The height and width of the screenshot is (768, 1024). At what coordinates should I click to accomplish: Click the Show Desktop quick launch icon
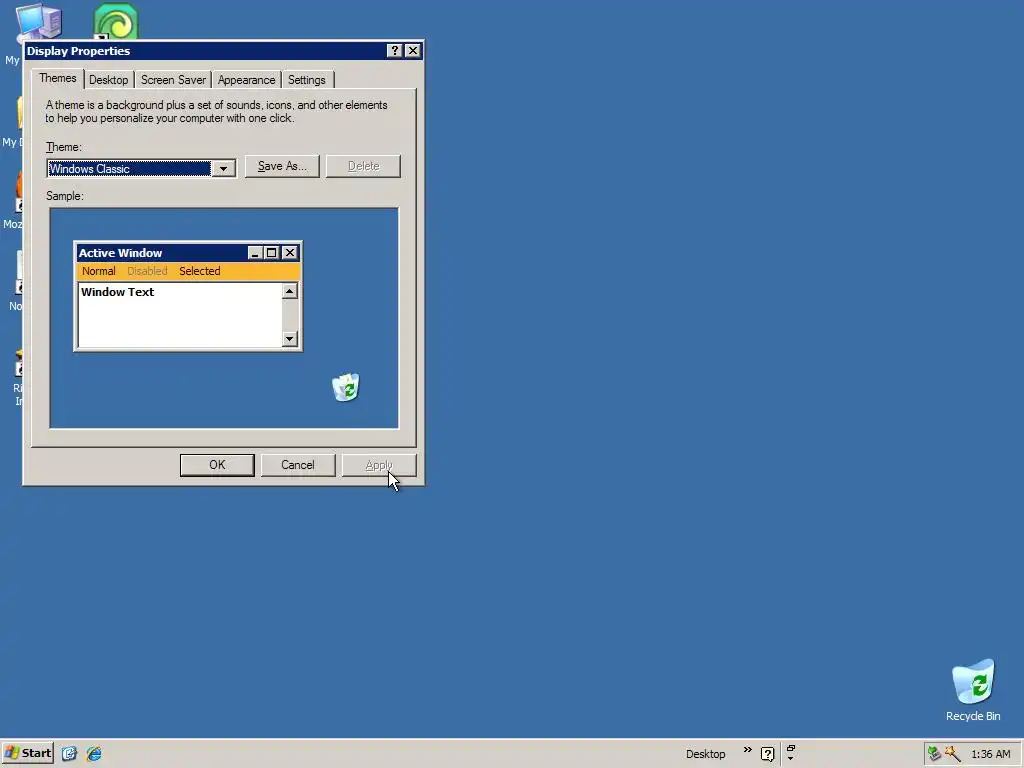coord(69,754)
